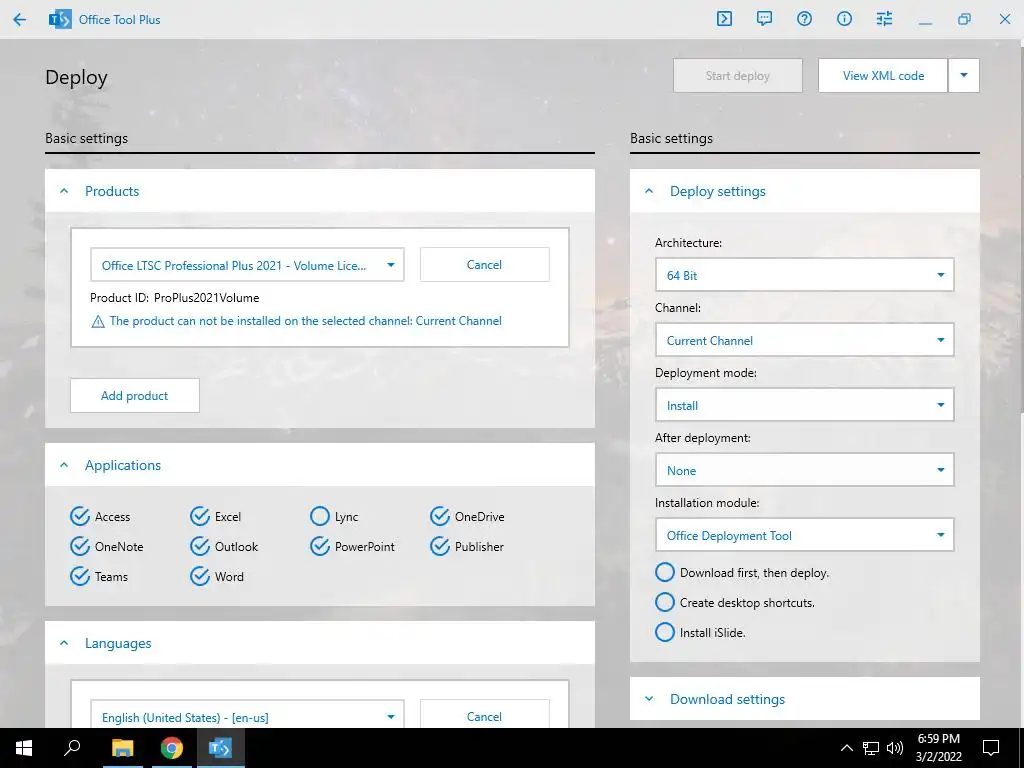Open the taskbar clock showing 6:59 PM
This screenshot has height=768, width=1024.
tap(938, 748)
